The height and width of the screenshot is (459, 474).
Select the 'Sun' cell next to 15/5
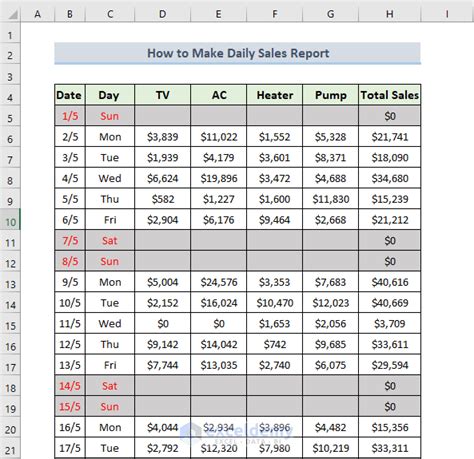point(110,407)
